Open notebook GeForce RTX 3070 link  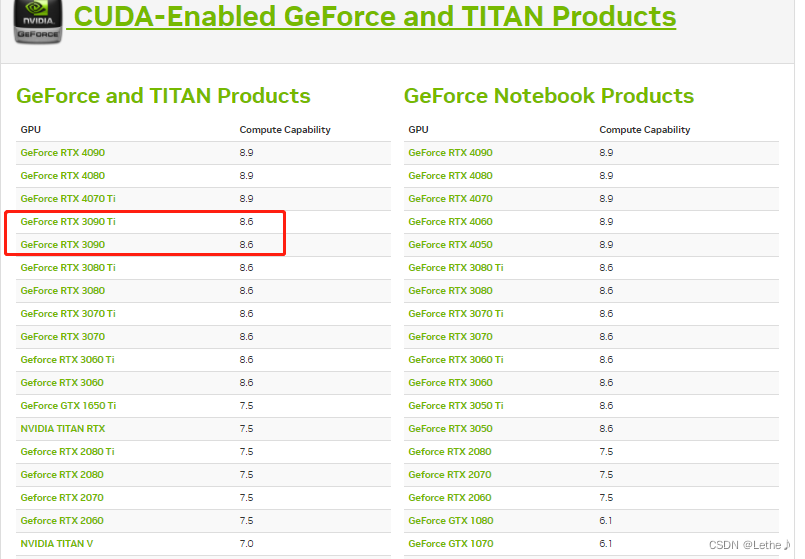450,337
